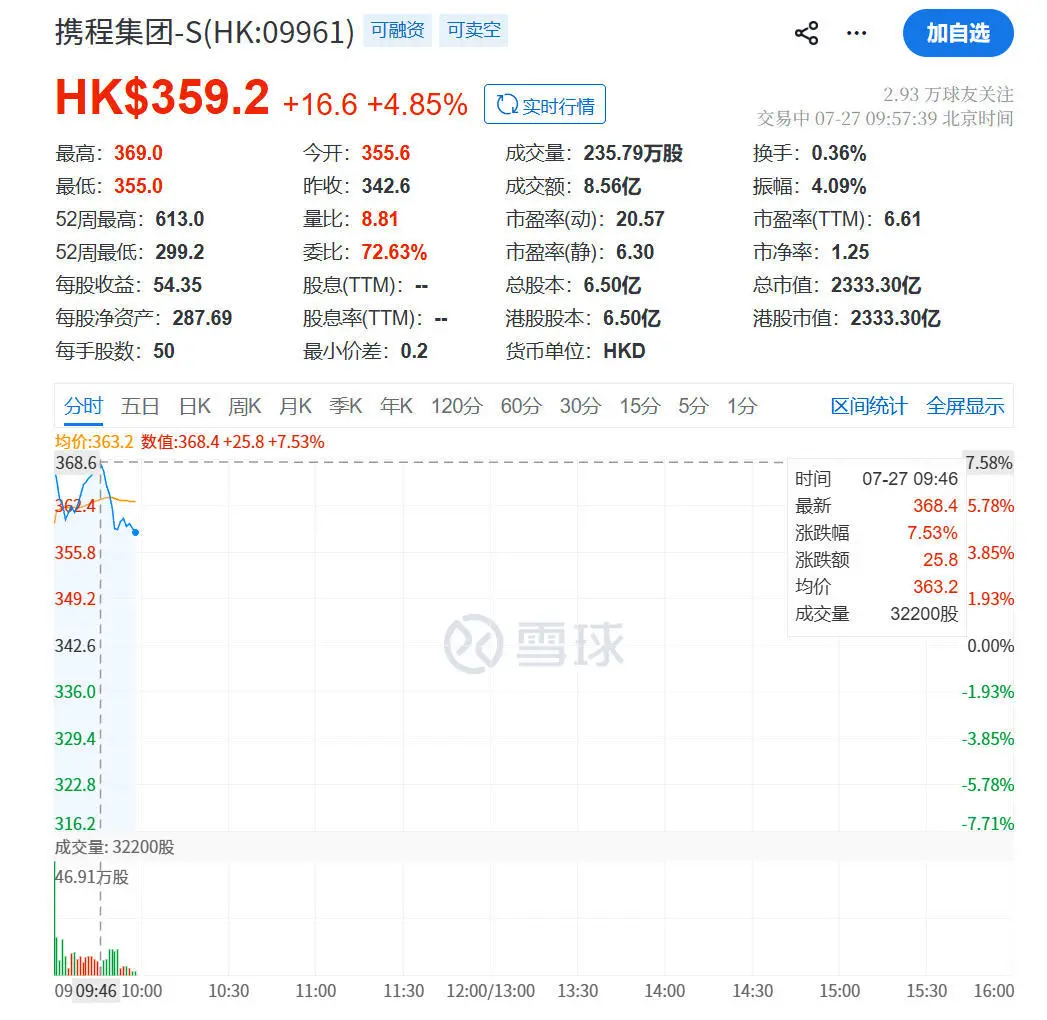The height and width of the screenshot is (1020, 1047).
Task: Click the HK$359.2 current price
Action: (x=162, y=97)
